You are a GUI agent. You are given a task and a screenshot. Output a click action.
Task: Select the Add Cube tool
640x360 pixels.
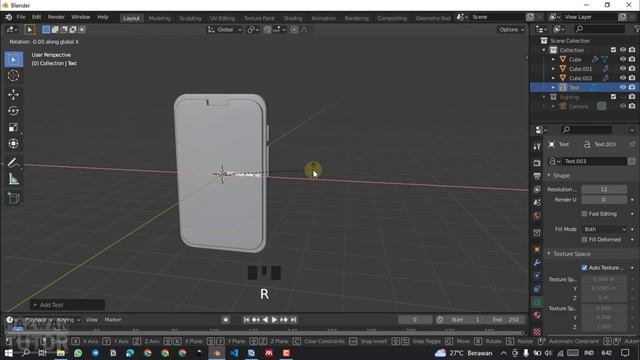pyautogui.click(x=13, y=198)
